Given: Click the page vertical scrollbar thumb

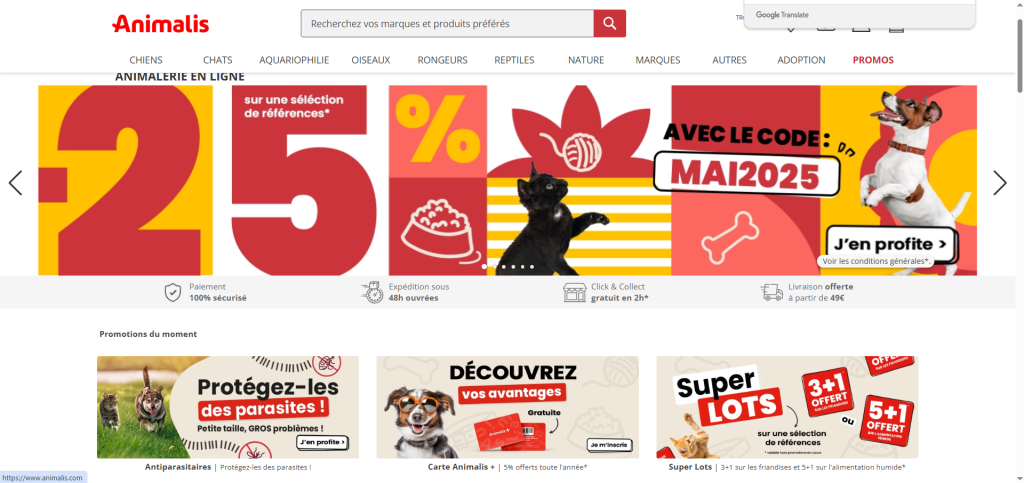Looking at the screenshot, I should coord(1019,55).
